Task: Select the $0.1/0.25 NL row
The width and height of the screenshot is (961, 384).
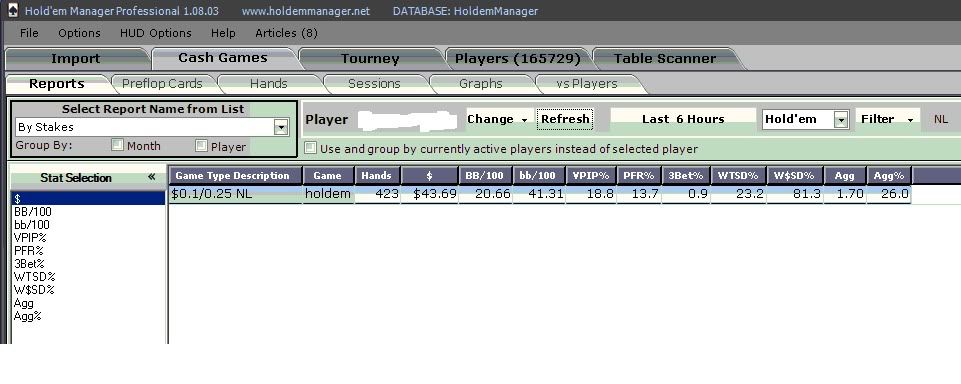Action: coord(539,194)
